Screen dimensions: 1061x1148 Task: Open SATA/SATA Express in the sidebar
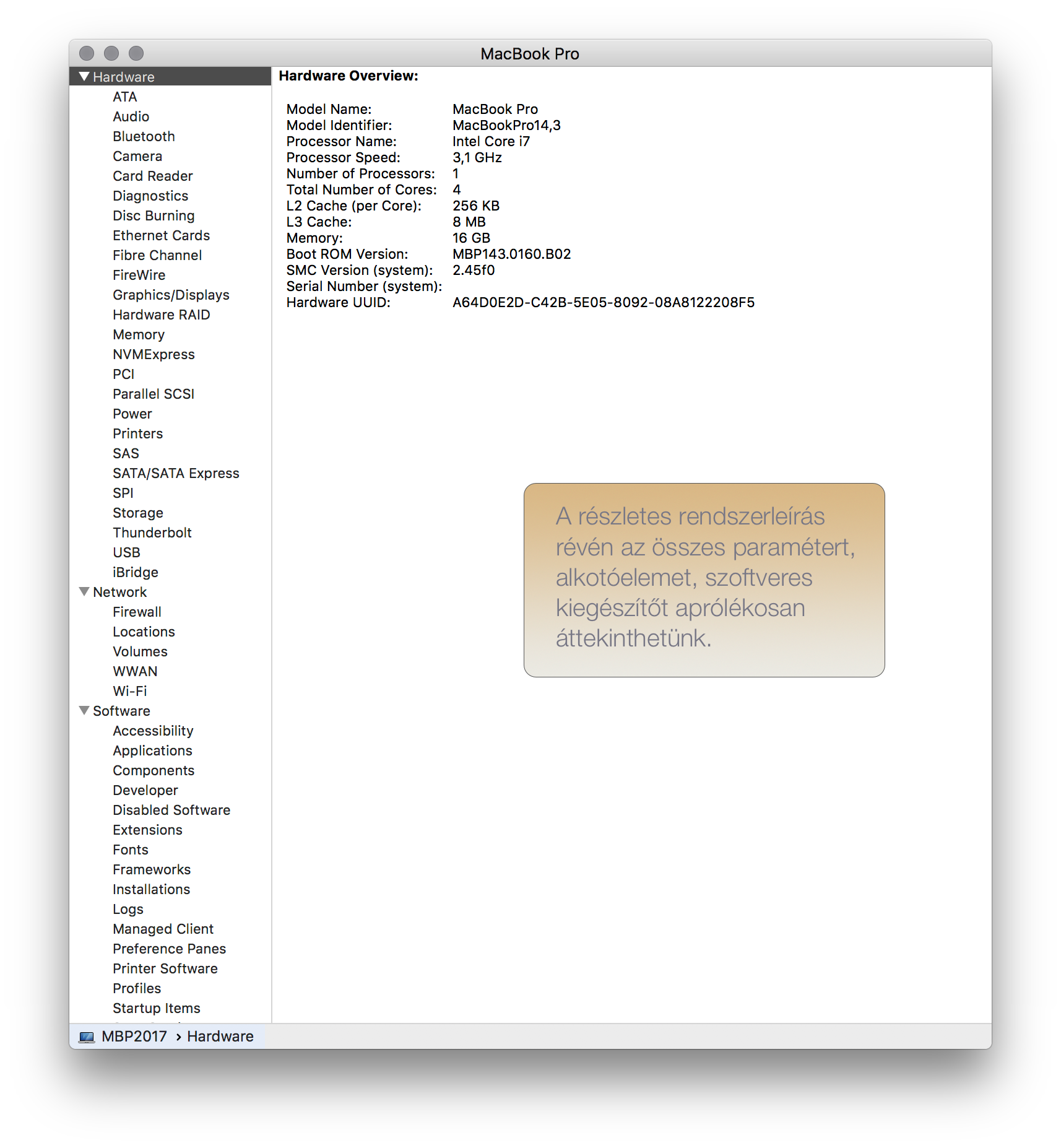coord(176,473)
